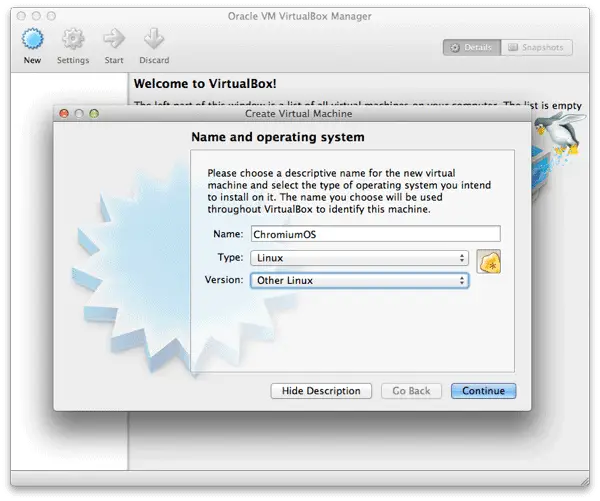Switch to the Snapshots tab

(536, 47)
